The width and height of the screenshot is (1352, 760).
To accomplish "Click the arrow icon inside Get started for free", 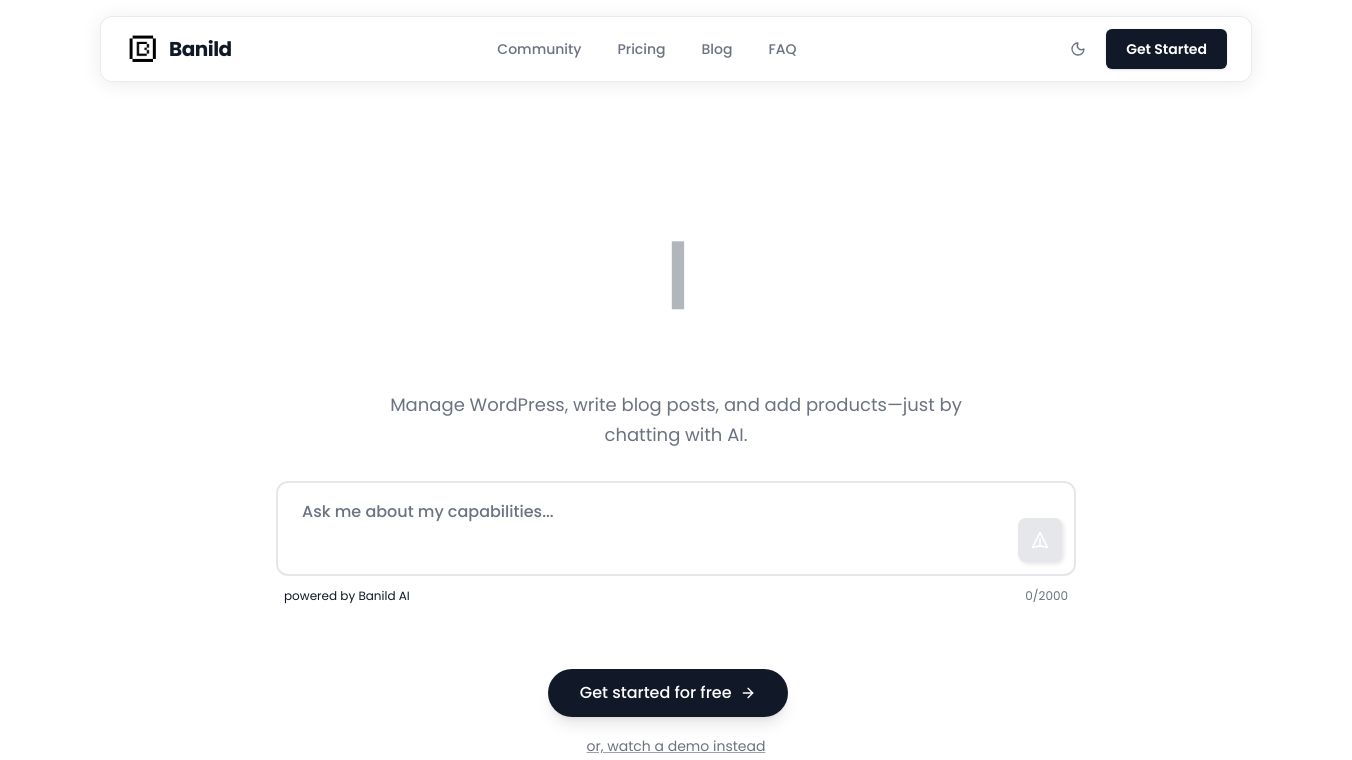I will [748, 693].
